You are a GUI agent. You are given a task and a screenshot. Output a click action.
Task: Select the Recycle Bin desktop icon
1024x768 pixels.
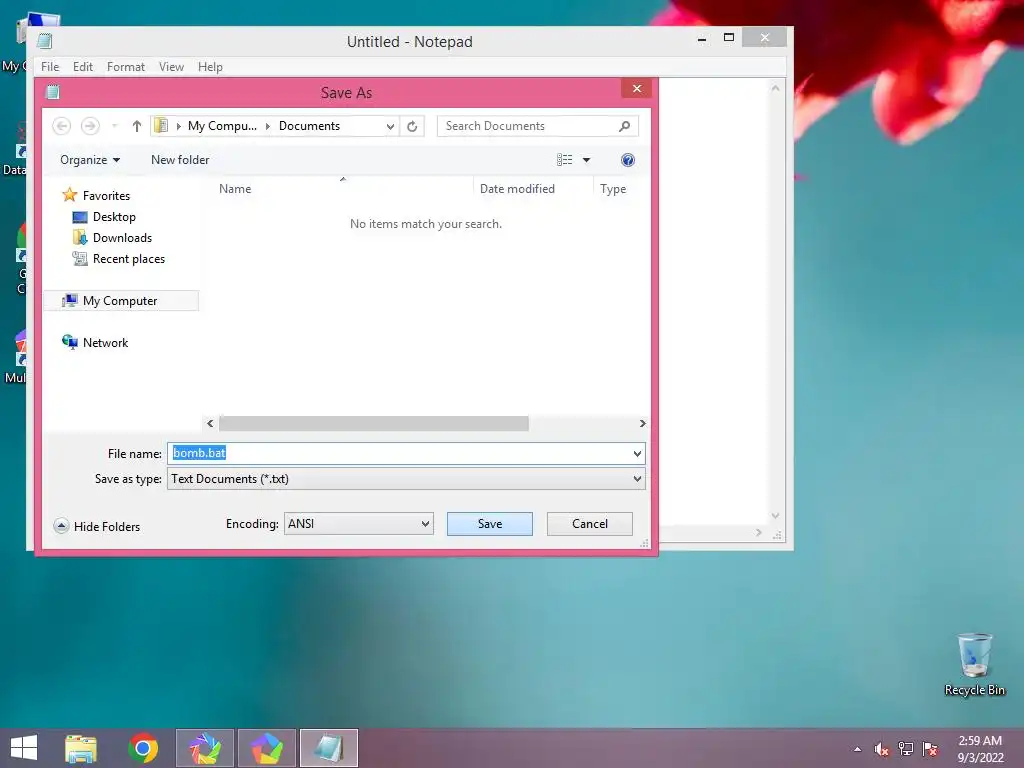(974, 665)
